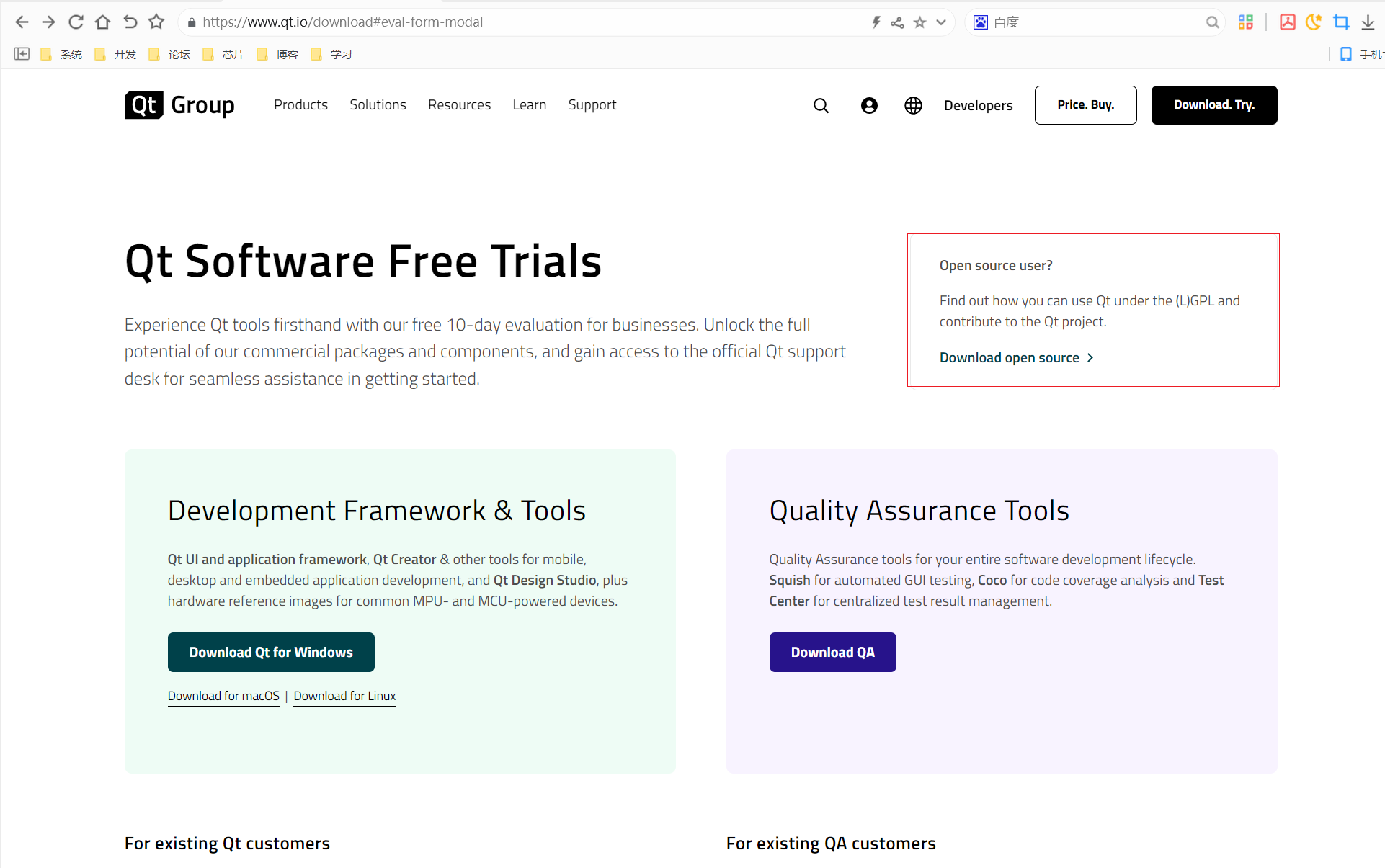
Task: Open the browser downloads arrow icon
Action: click(x=1368, y=22)
